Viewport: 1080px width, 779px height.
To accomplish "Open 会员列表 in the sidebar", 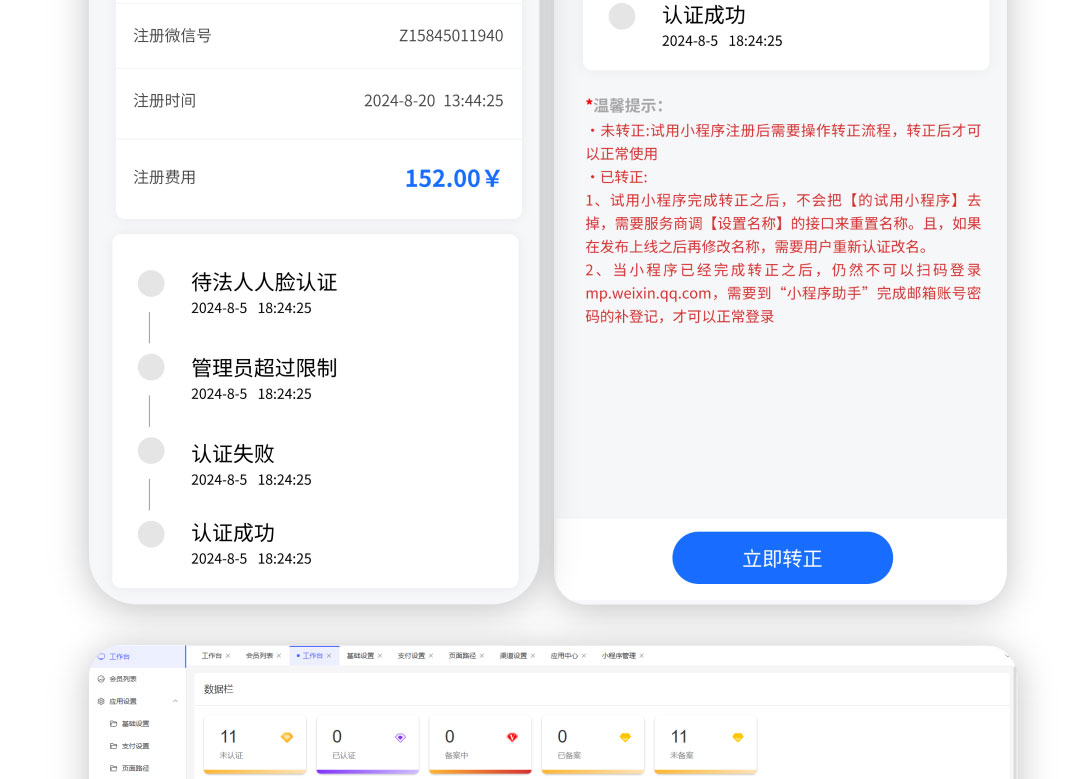I will coord(122,679).
